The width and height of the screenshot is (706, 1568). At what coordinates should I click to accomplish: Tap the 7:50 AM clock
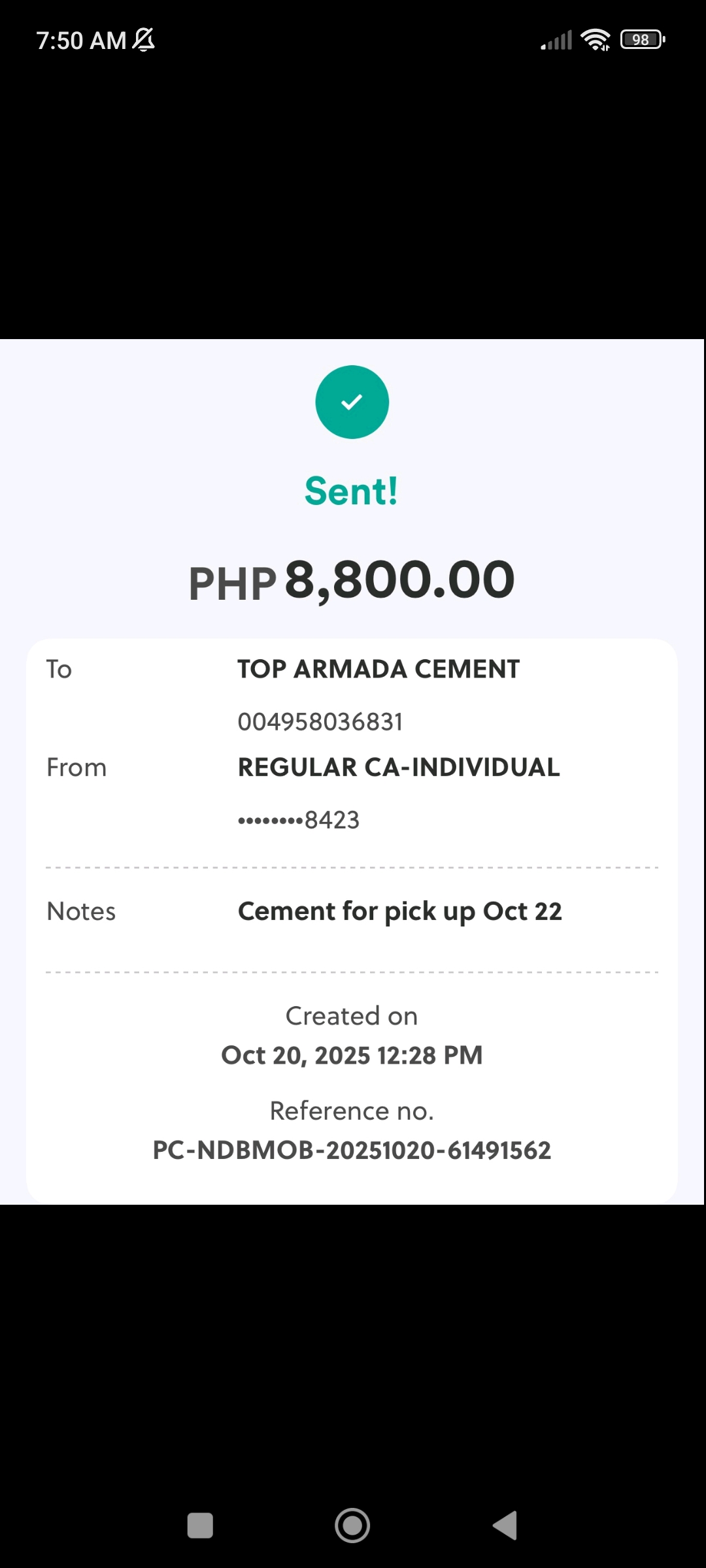(x=81, y=41)
